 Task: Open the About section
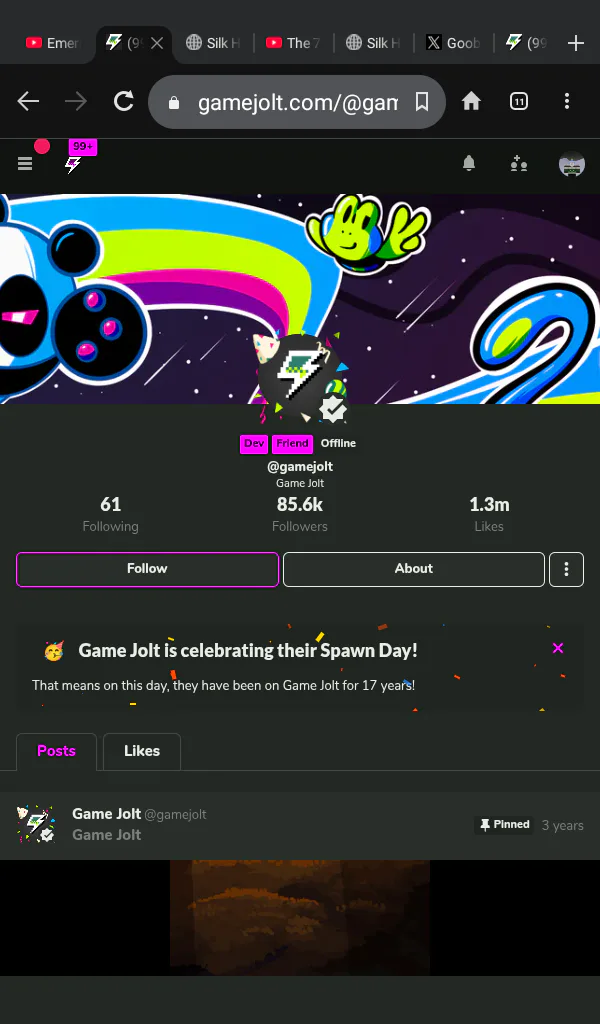tap(414, 569)
